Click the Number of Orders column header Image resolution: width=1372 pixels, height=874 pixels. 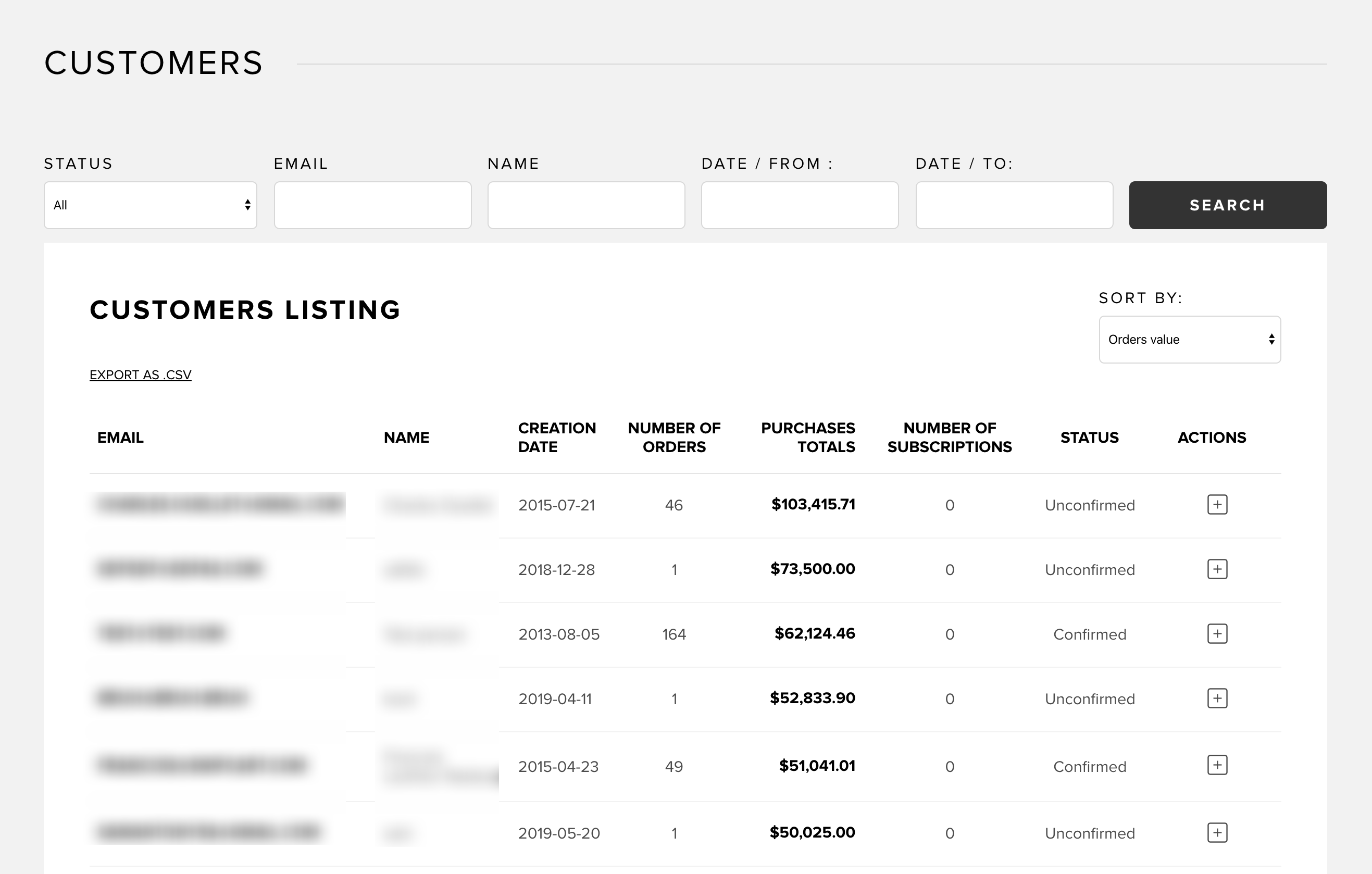pyautogui.click(x=673, y=437)
